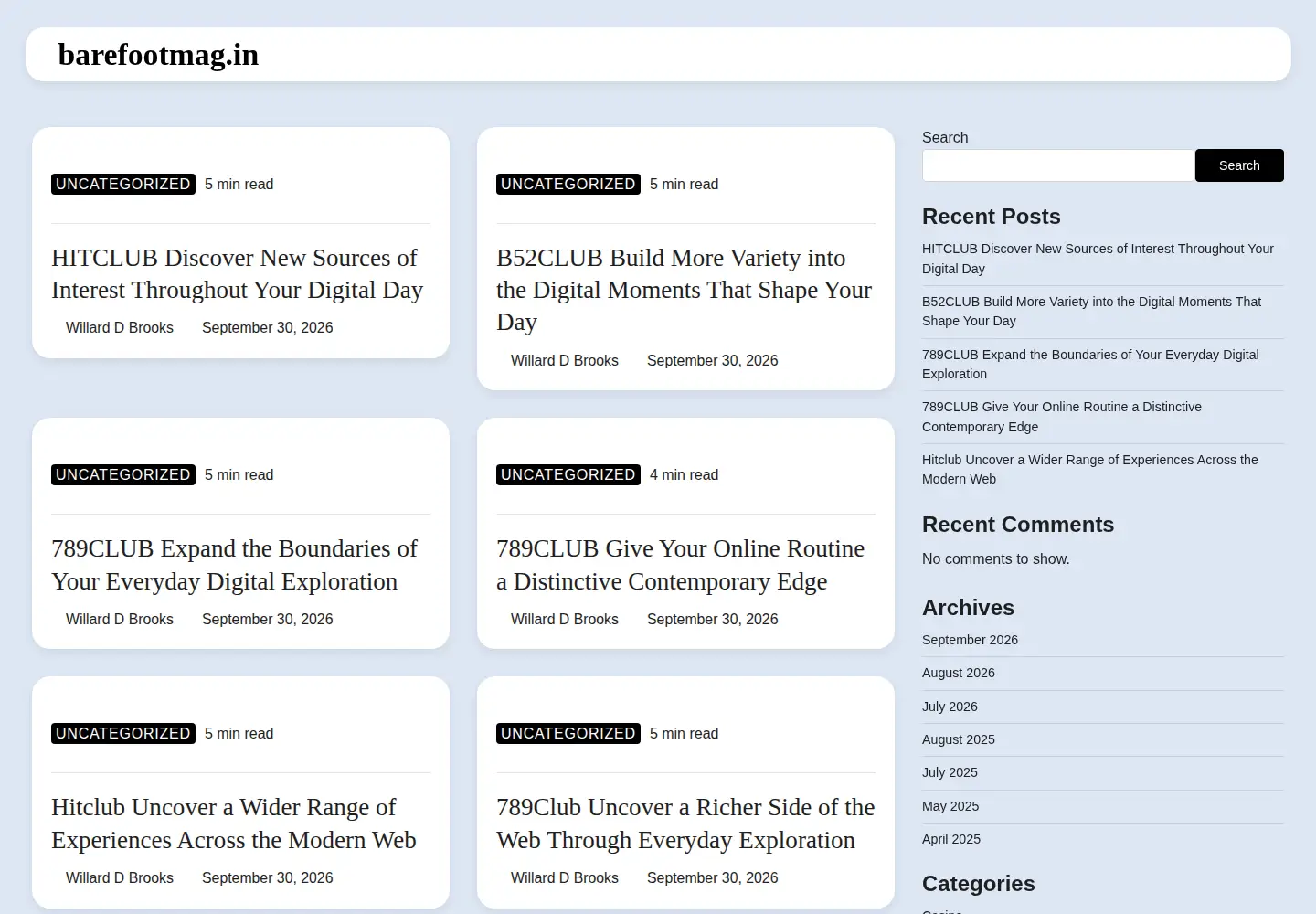
Task: Click author Willard D Brooks on Hitclub Uncover card
Action: click(120, 877)
